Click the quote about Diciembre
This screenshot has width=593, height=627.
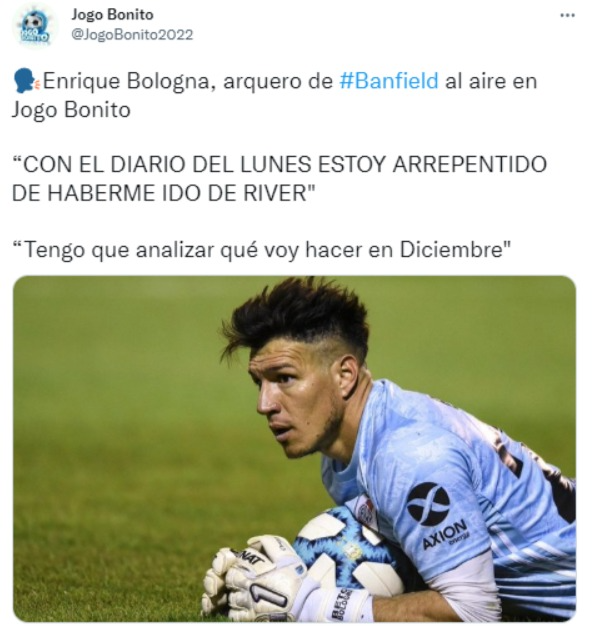pyautogui.click(x=262, y=251)
